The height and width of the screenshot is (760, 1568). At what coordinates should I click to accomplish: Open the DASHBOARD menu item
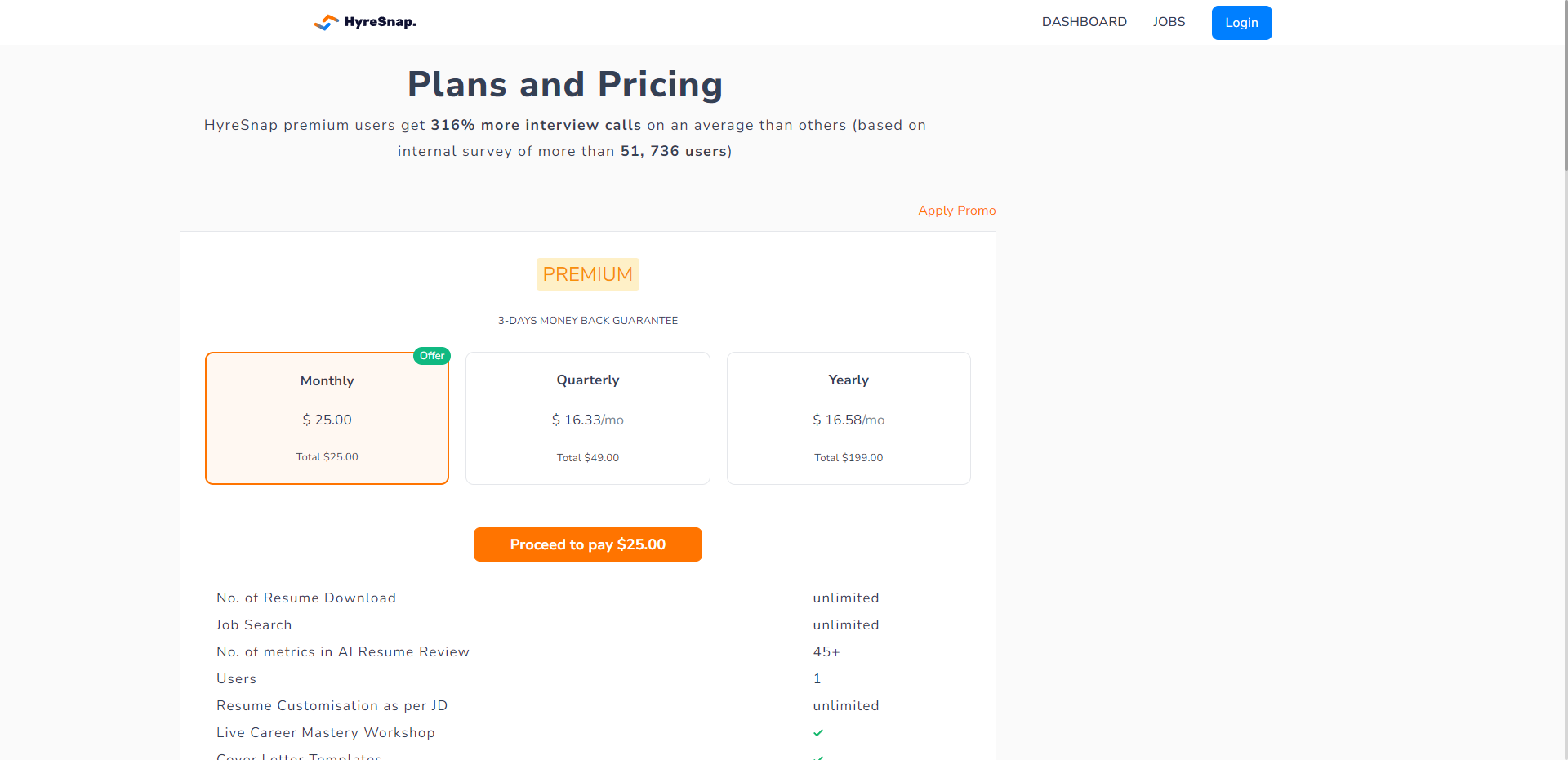[x=1084, y=22]
